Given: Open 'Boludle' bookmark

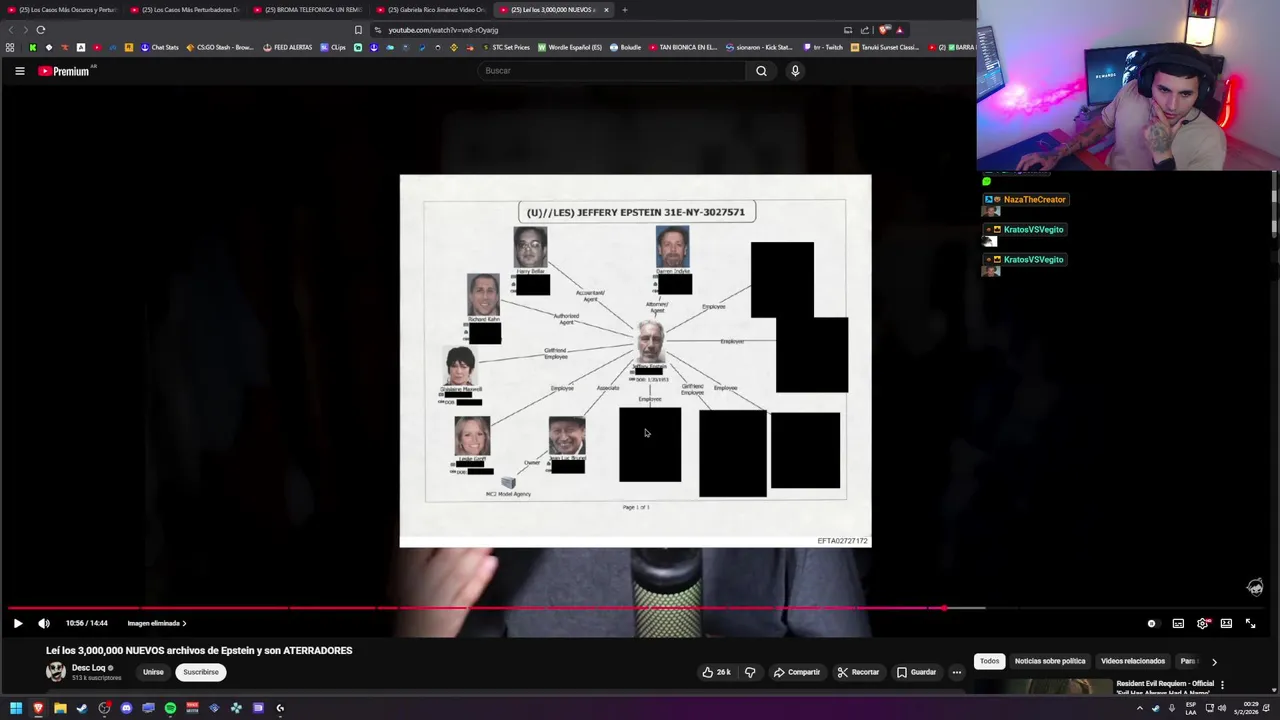Looking at the screenshot, I should tap(625, 47).
